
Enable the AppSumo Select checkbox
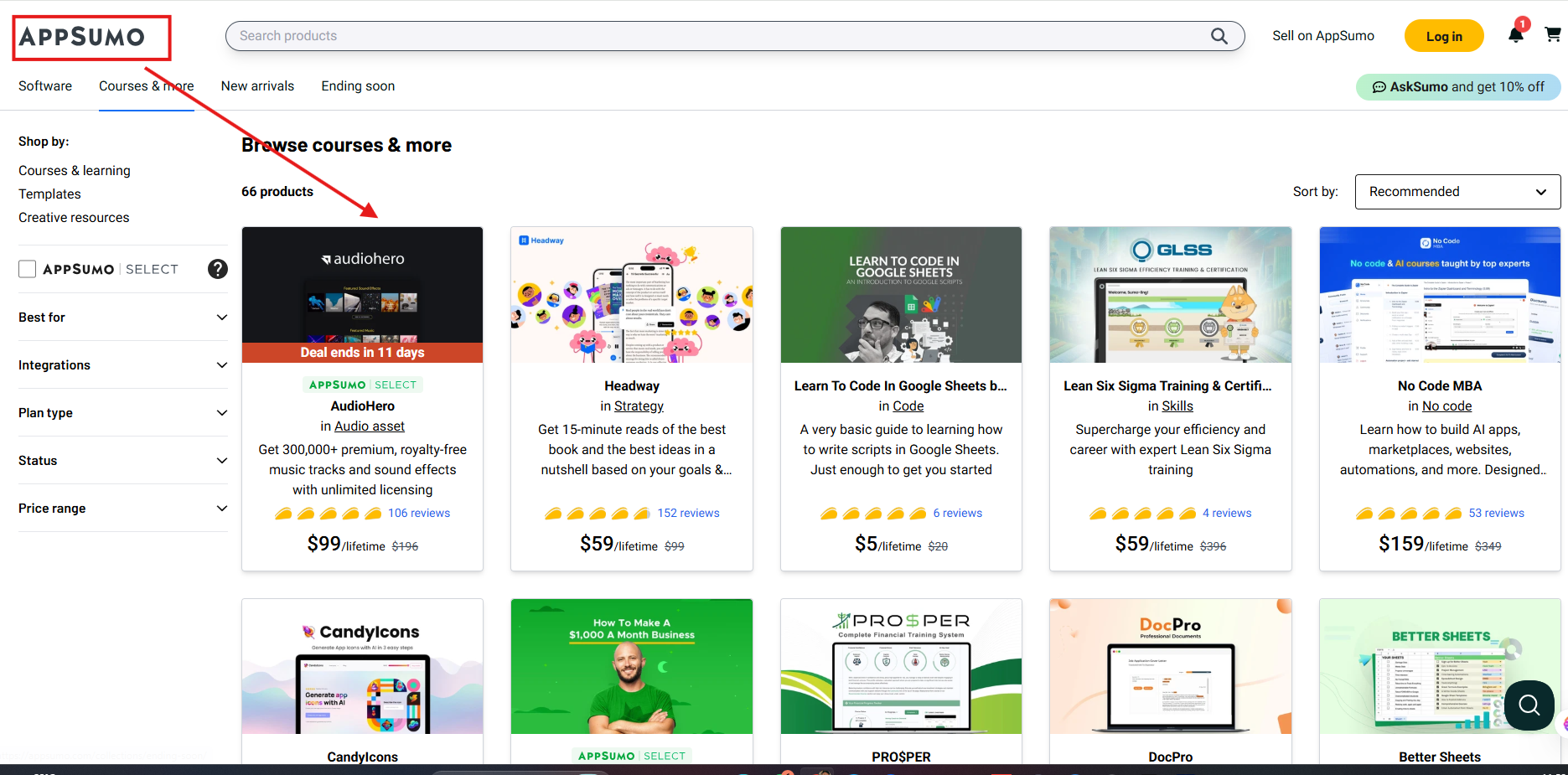click(x=28, y=269)
